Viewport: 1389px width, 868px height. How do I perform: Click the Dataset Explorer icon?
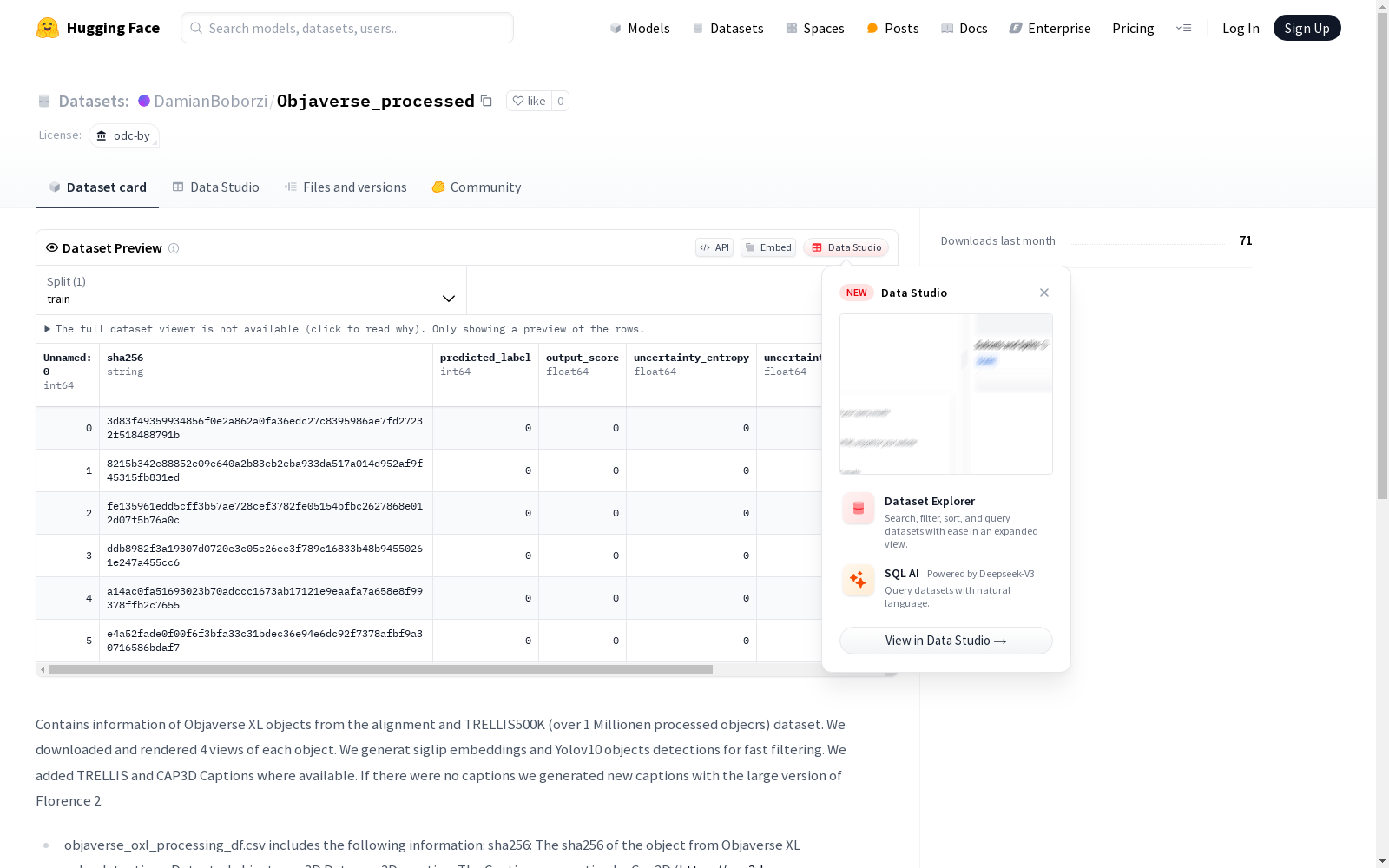(858, 509)
